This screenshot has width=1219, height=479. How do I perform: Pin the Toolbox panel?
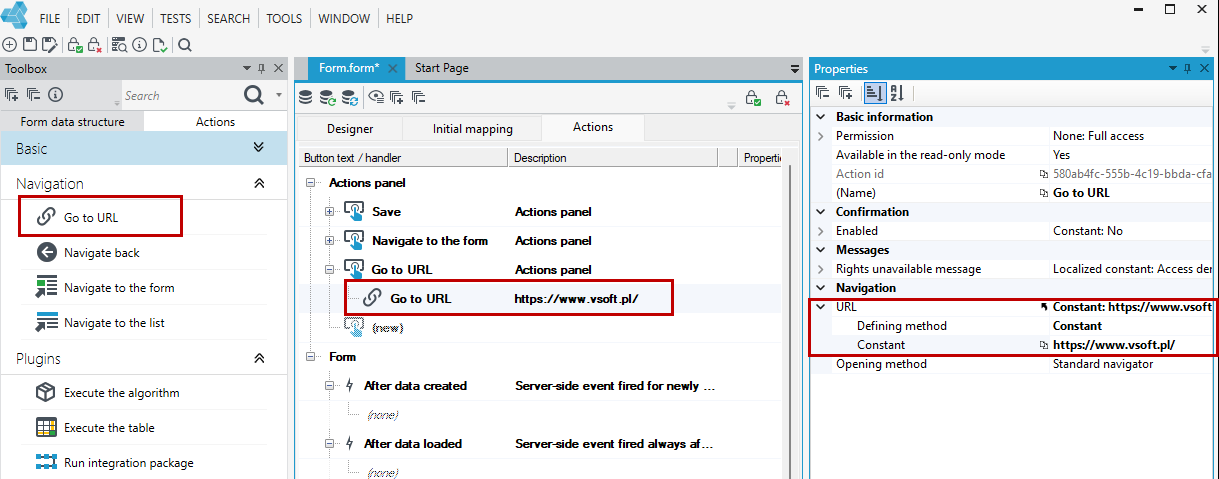pos(262,68)
